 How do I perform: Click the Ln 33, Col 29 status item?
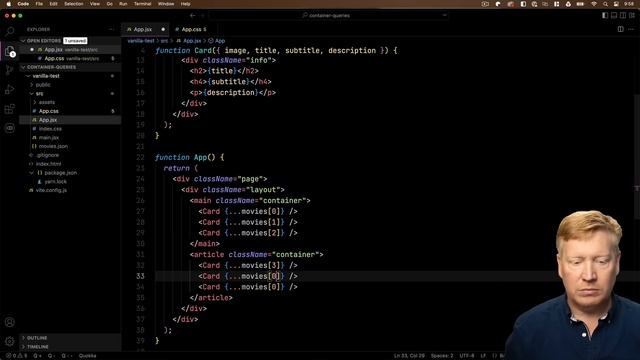tap(409, 356)
